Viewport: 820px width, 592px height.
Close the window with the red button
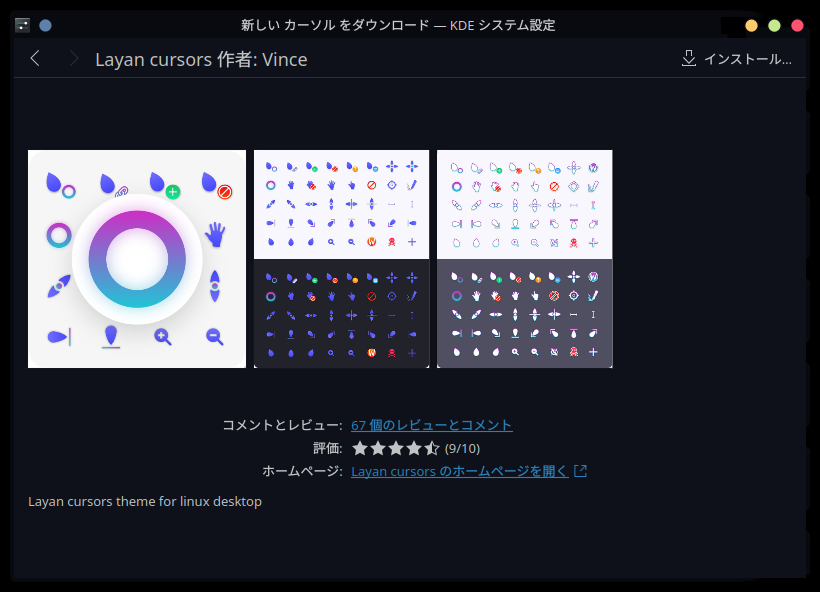click(x=797, y=26)
